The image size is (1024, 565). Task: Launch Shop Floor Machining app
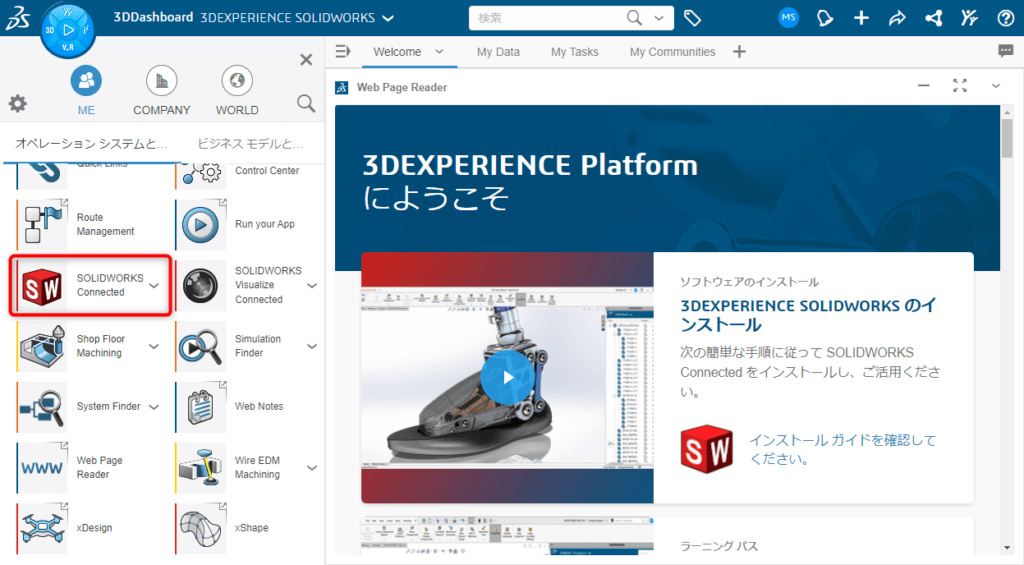[x=42, y=346]
